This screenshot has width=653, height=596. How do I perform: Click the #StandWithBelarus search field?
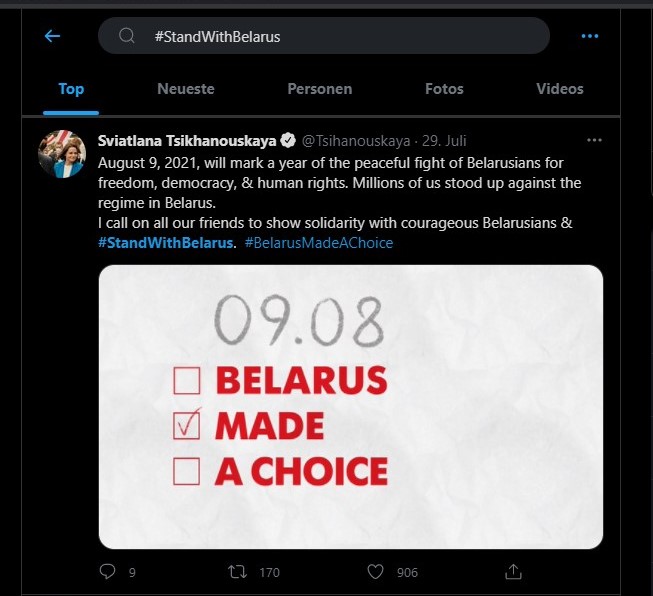324,36
